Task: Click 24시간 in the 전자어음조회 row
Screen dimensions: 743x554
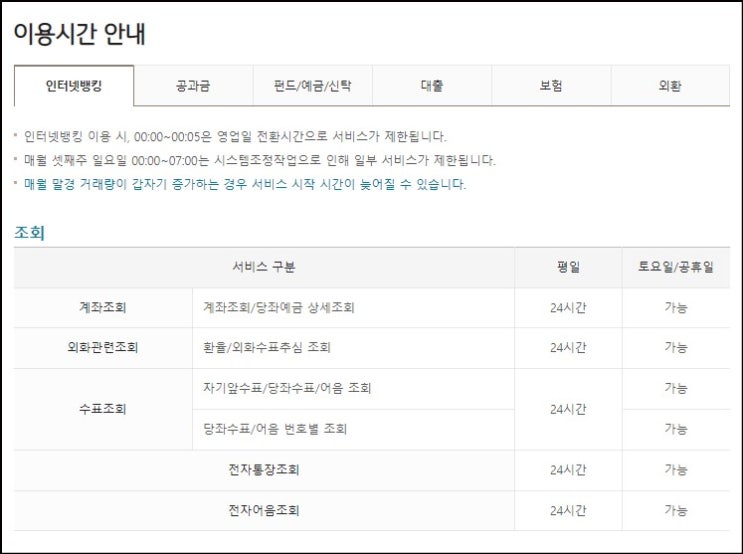Action: (x=568, y=510)
